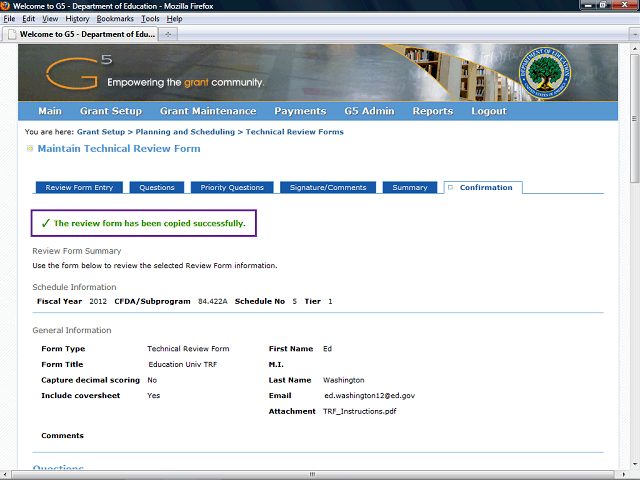Image resolution: width=640 pixels, height=480 pixels.
Task: Open the Bookmarks menu
Action: 115,19
